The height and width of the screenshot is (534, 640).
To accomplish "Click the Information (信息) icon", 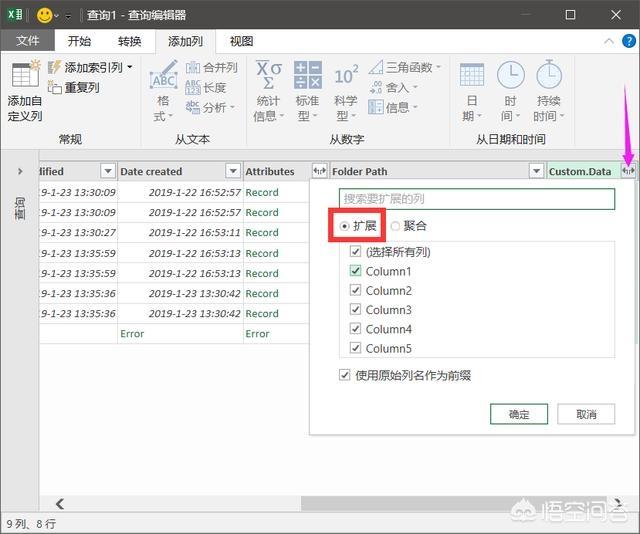I will pyautogui.click(x=376, y=107).
